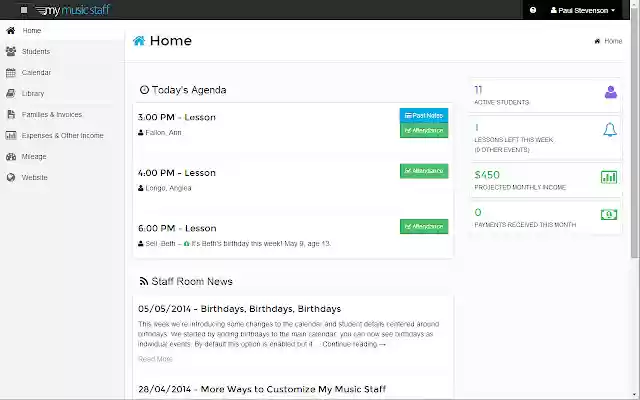Click the blue house icon beside Home heading
640x400 pixels.
pyautogui.click(x=139, y=41)
